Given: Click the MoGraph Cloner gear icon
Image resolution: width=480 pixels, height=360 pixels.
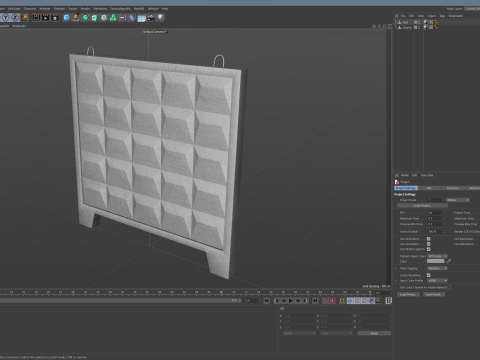Looking at the screenshot, I should coord(104,17).
